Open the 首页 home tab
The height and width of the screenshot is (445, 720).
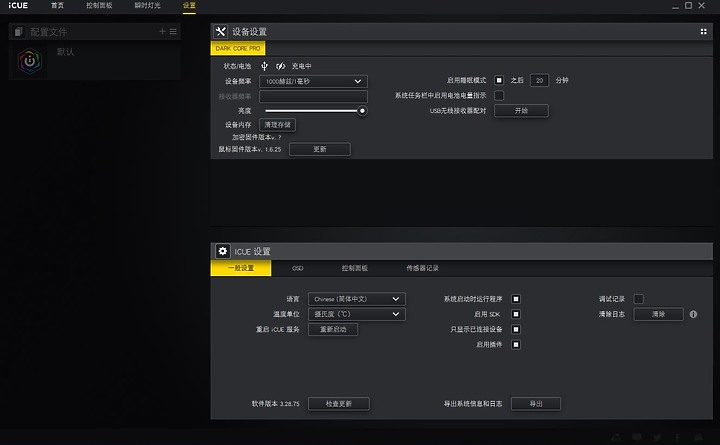click(57, 6)
